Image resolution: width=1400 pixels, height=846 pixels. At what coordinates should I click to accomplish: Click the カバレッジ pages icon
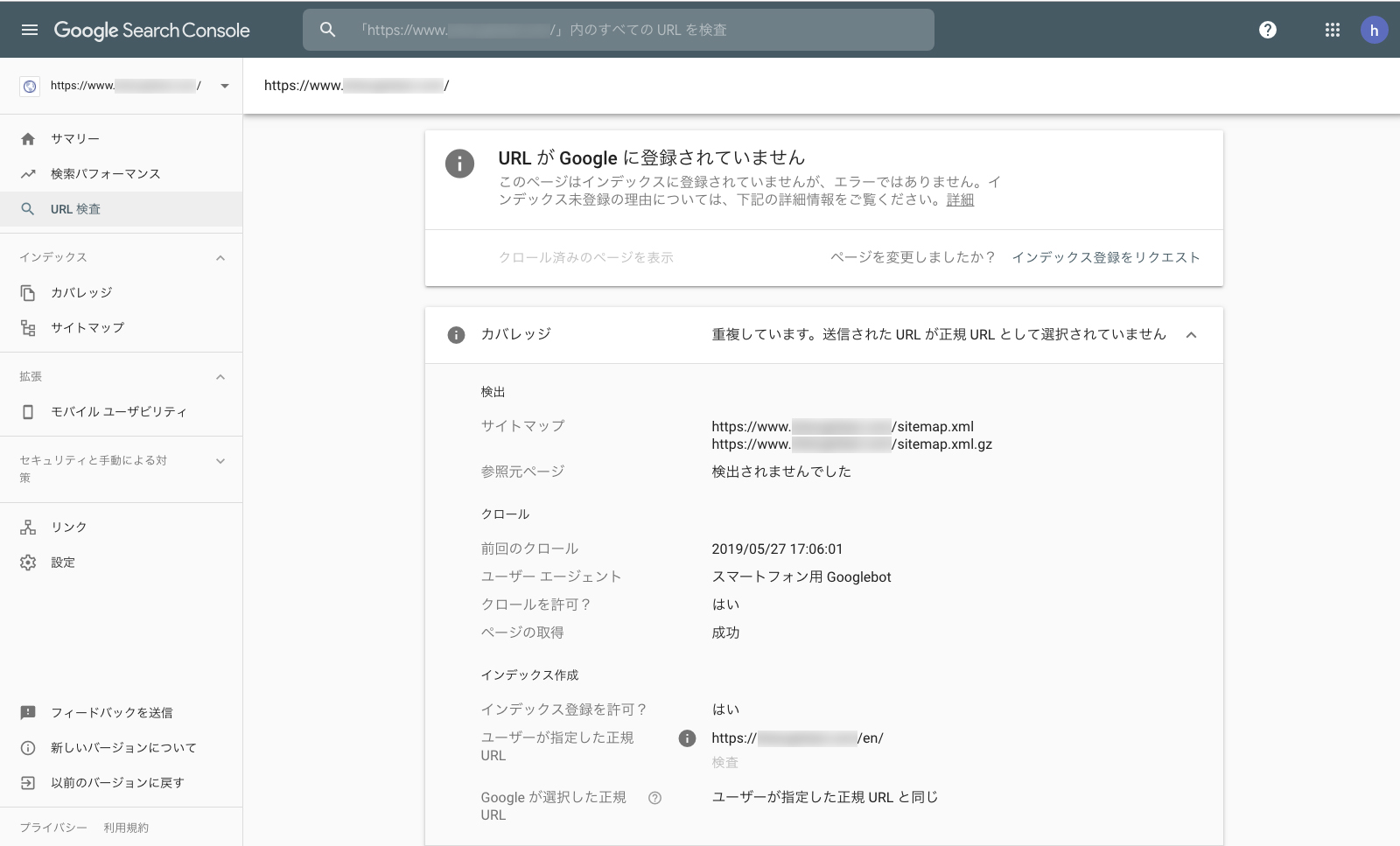(28, 293)
